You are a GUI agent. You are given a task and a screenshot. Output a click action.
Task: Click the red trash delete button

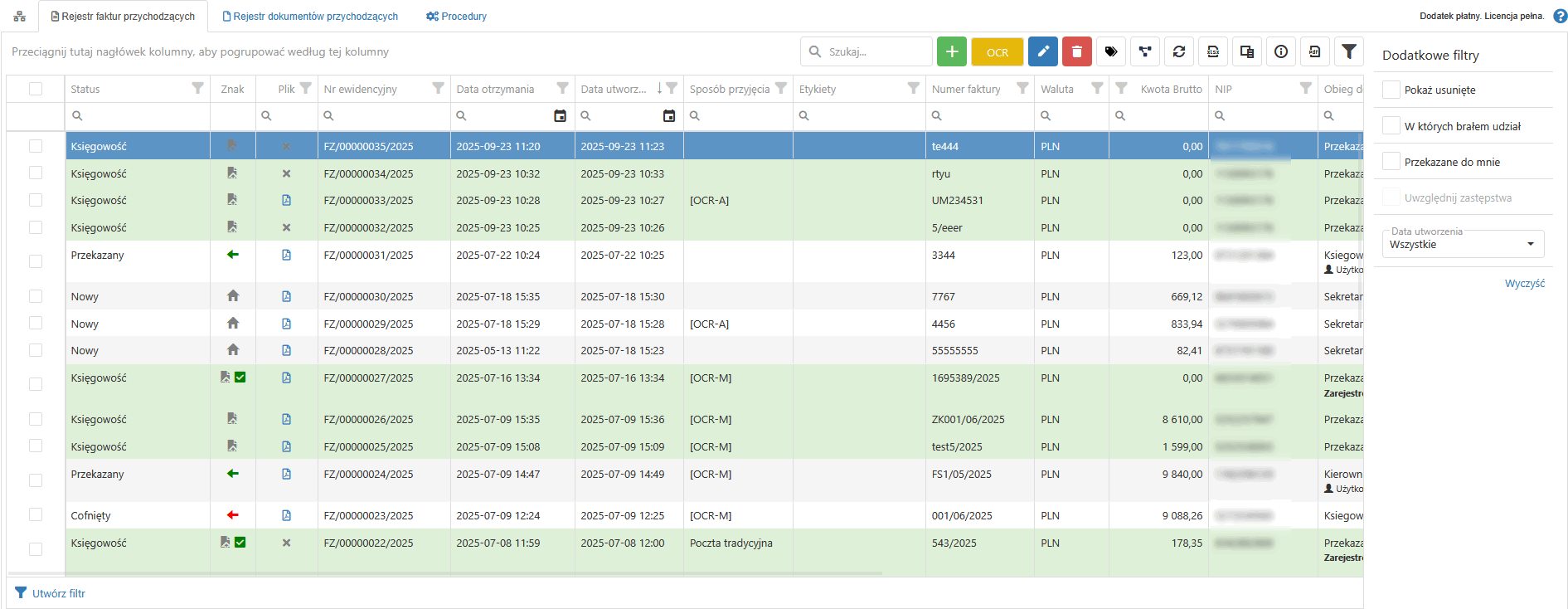point(1076,51)
